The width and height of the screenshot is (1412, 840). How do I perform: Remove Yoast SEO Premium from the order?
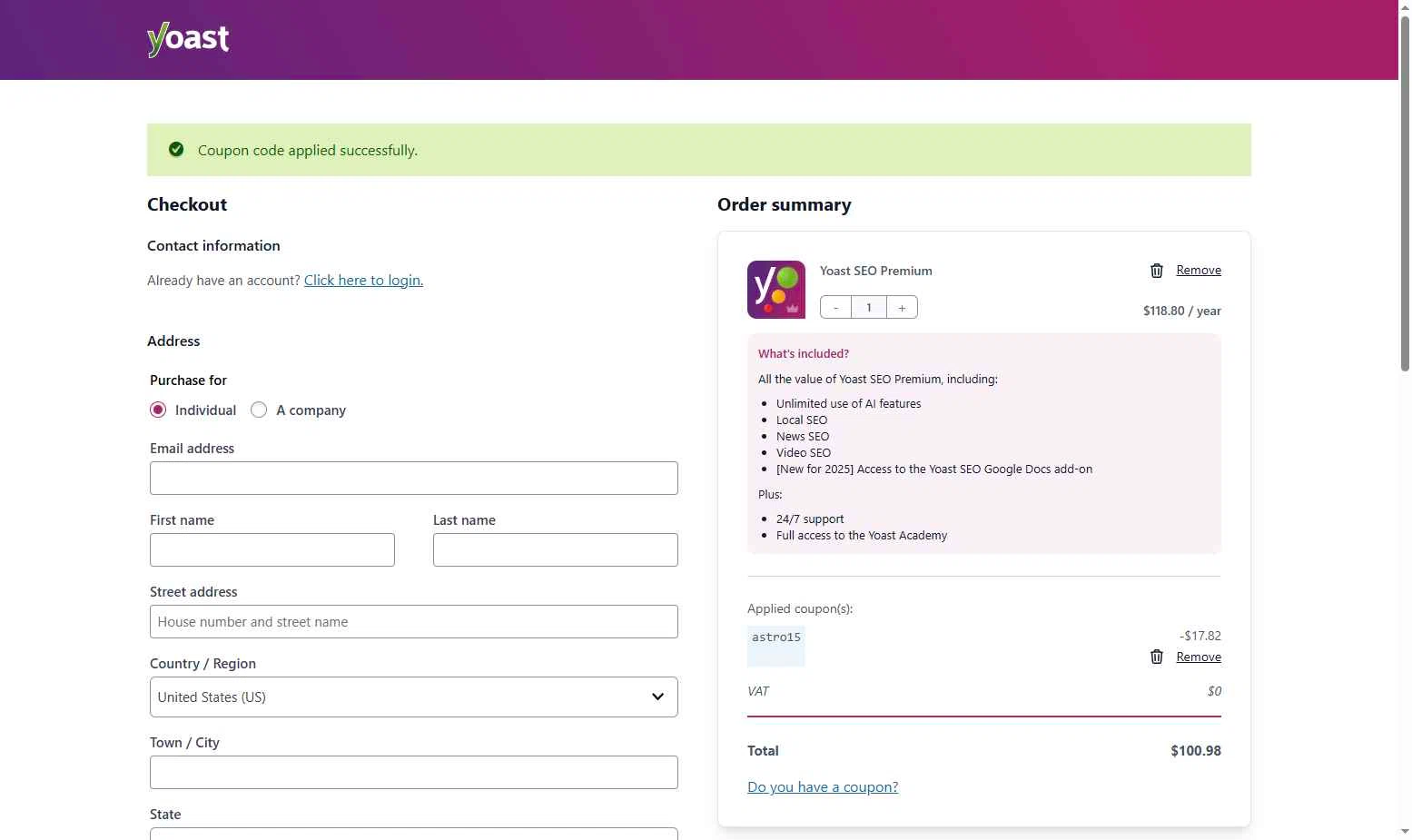pyautogui.click(x=1199, y=271)
